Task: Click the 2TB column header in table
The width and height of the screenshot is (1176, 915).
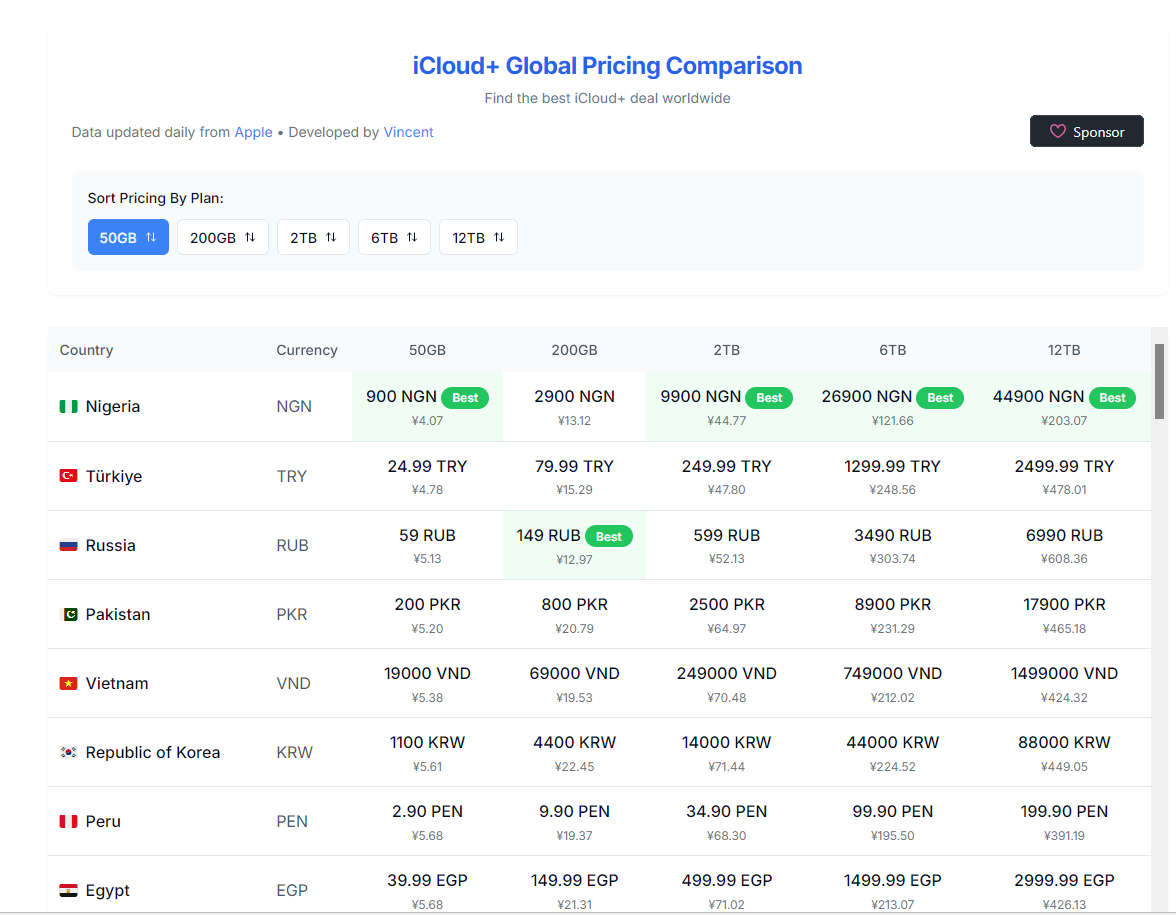Action: 727,350
